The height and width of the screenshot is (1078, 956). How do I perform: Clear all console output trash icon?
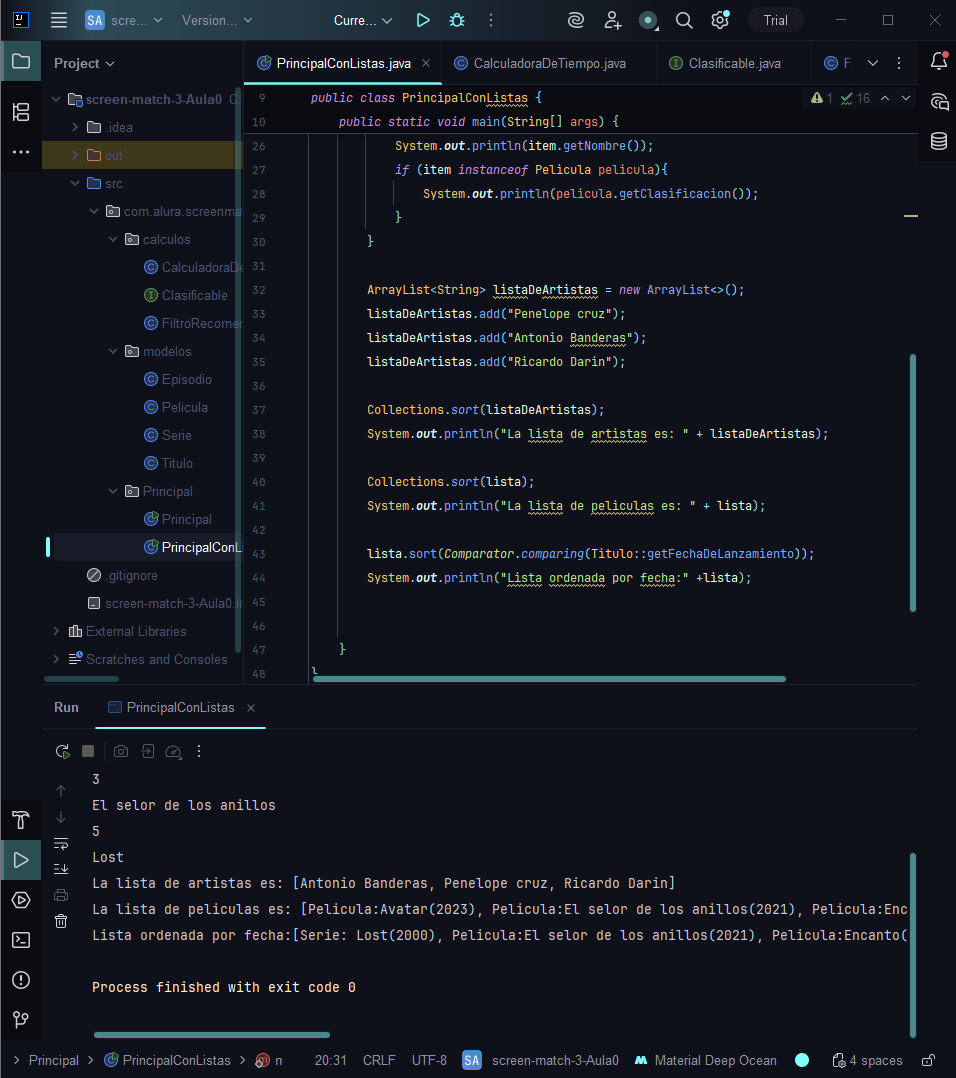click(61, 921)
